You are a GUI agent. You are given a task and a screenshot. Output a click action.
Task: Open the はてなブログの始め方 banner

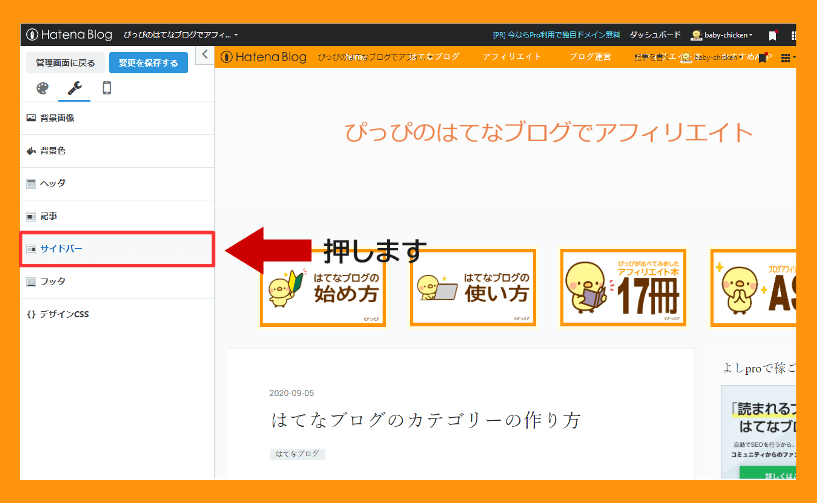323,288
